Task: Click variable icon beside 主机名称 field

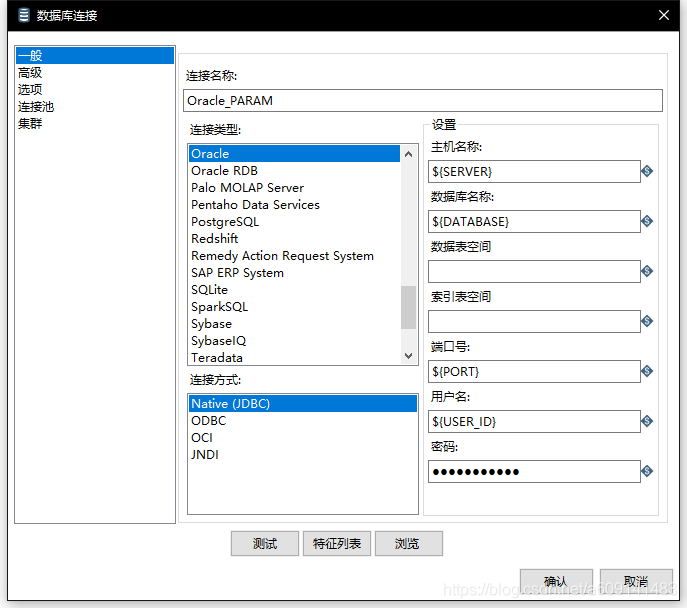Action: pos(647,171)
